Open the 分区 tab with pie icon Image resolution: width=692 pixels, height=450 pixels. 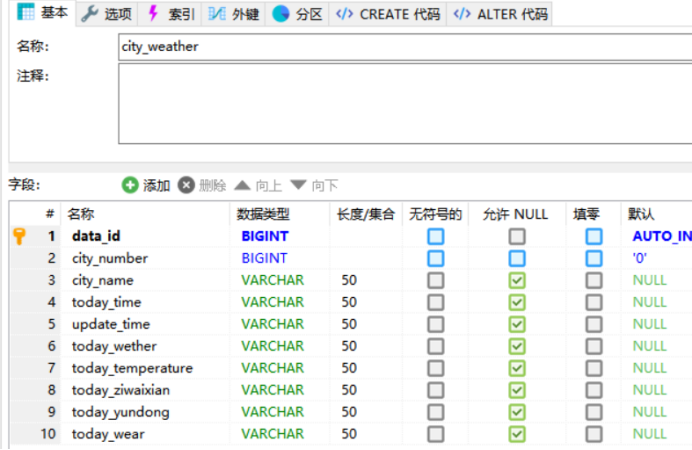297,14
